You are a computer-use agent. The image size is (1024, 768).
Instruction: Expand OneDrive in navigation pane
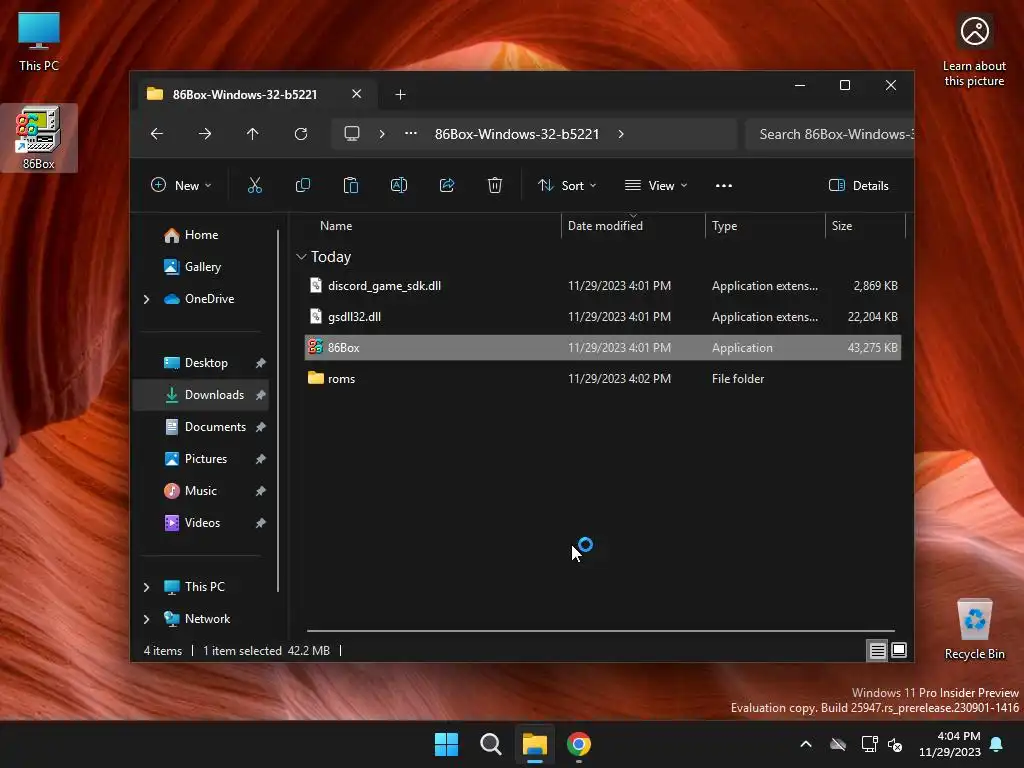[146, 299]
